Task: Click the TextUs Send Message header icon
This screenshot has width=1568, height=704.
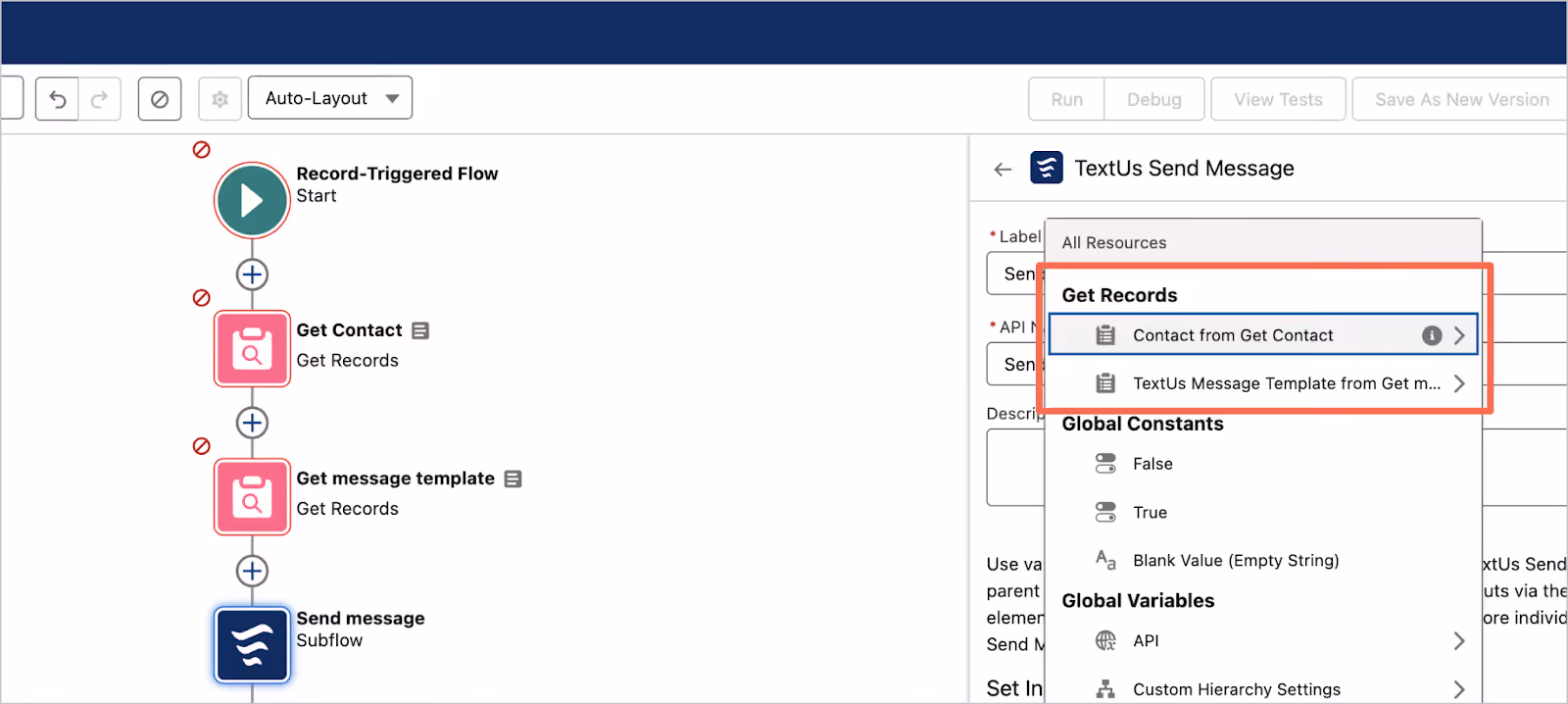Action: (x=1047, y=168)
